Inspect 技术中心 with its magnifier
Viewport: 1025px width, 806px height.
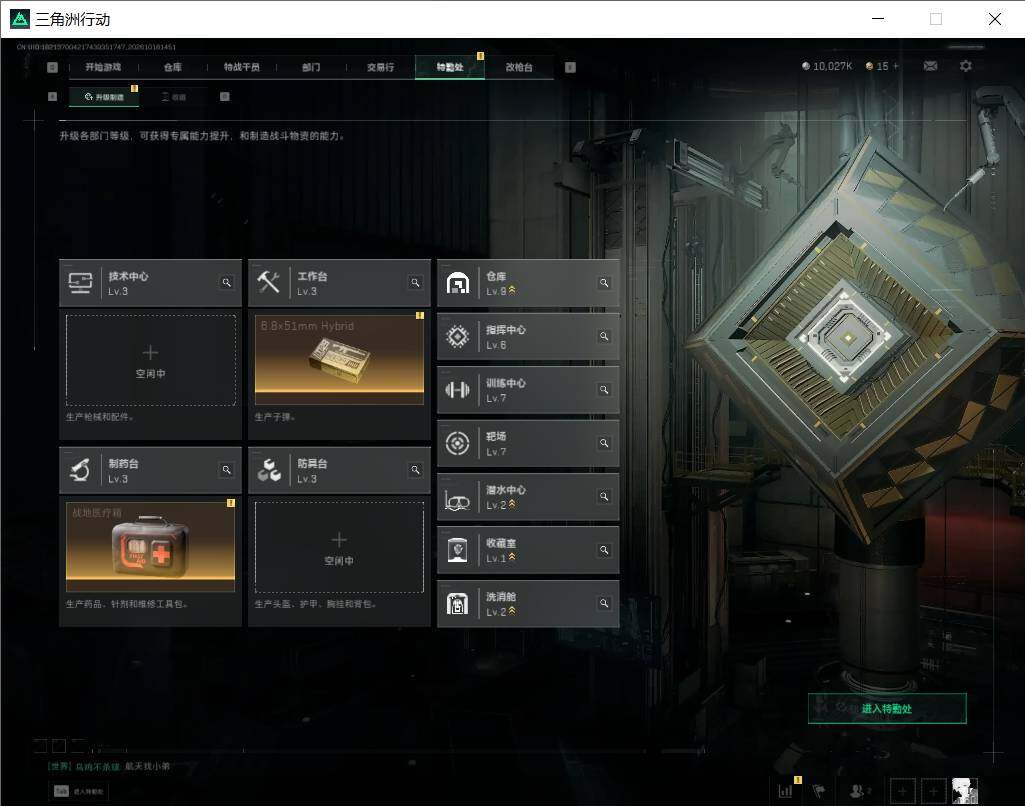click(226, 282)
